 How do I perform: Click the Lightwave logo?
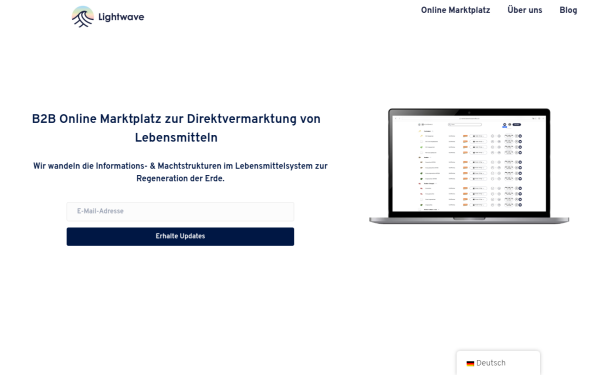108,17
